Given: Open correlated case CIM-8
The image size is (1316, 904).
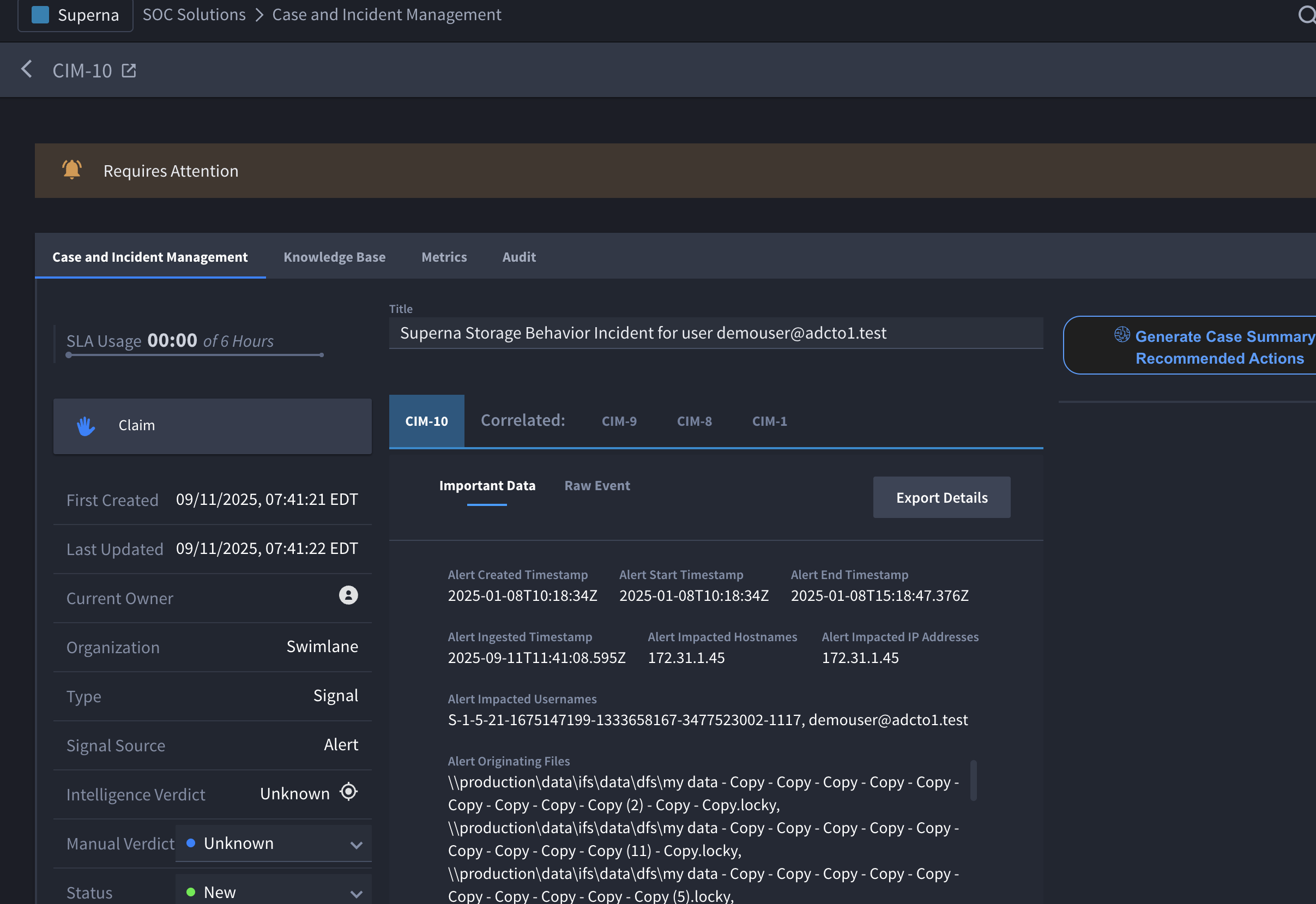Looking at the screenshot, I should (694, 421).
